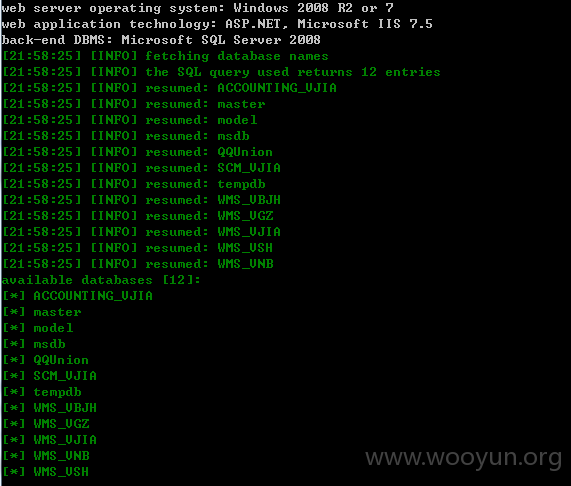Image resolution: width=571 pixels, height=486 pixels.
Task: Click the 'web application technology' ASP.NET line
Action: (x=217, y=24)
